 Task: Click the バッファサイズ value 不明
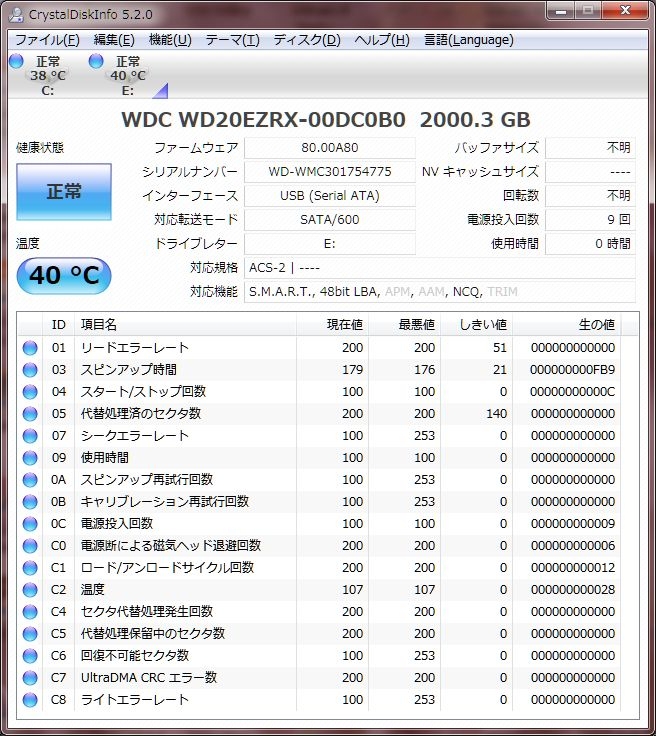tap(590, 148)
